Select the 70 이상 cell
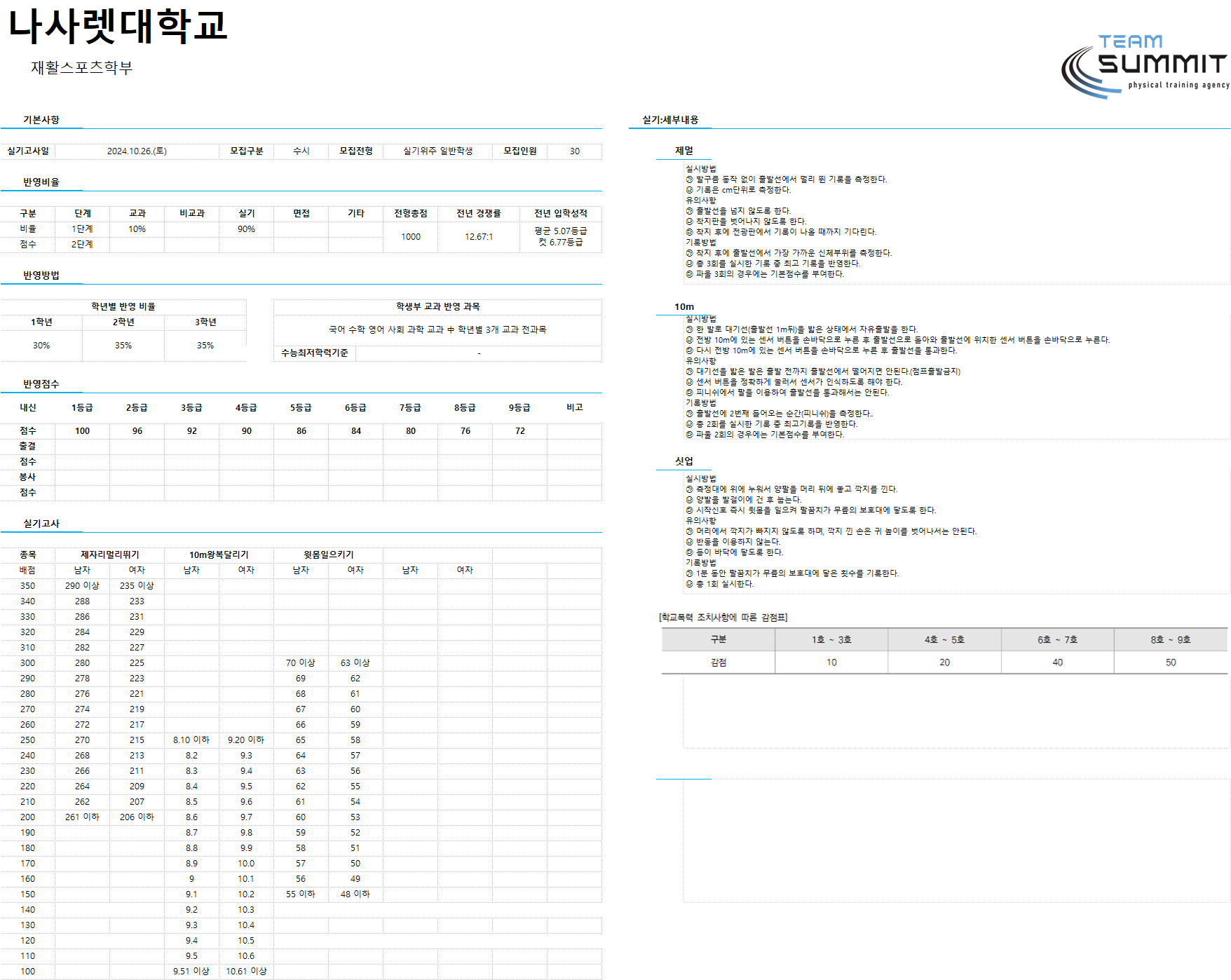This screenshot has height=980, width=1231. point(301,663)
